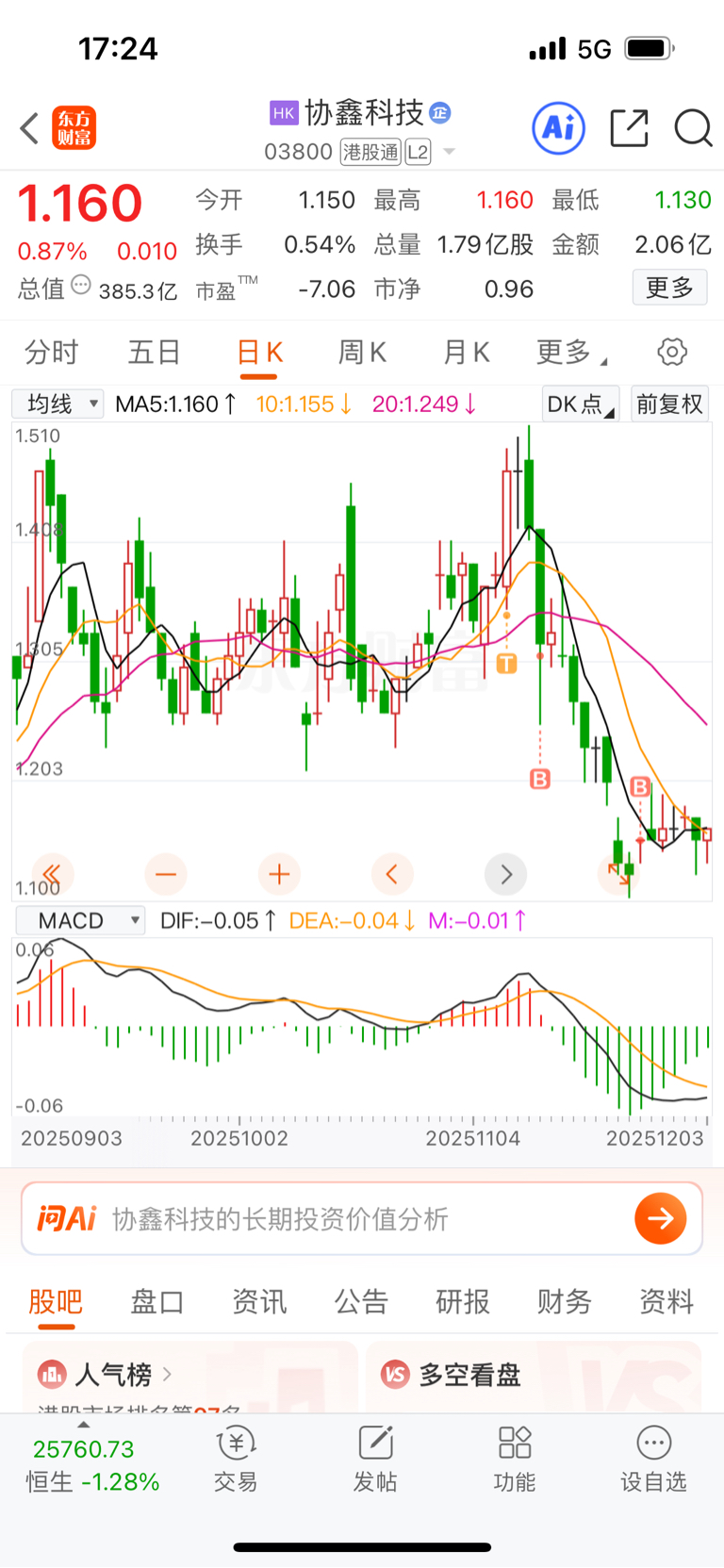Image resolution: width=724 pixels, height=1568 pixels.
Task: Tap the 20:1.249 MA value
Action: click(x=424, y=404)
